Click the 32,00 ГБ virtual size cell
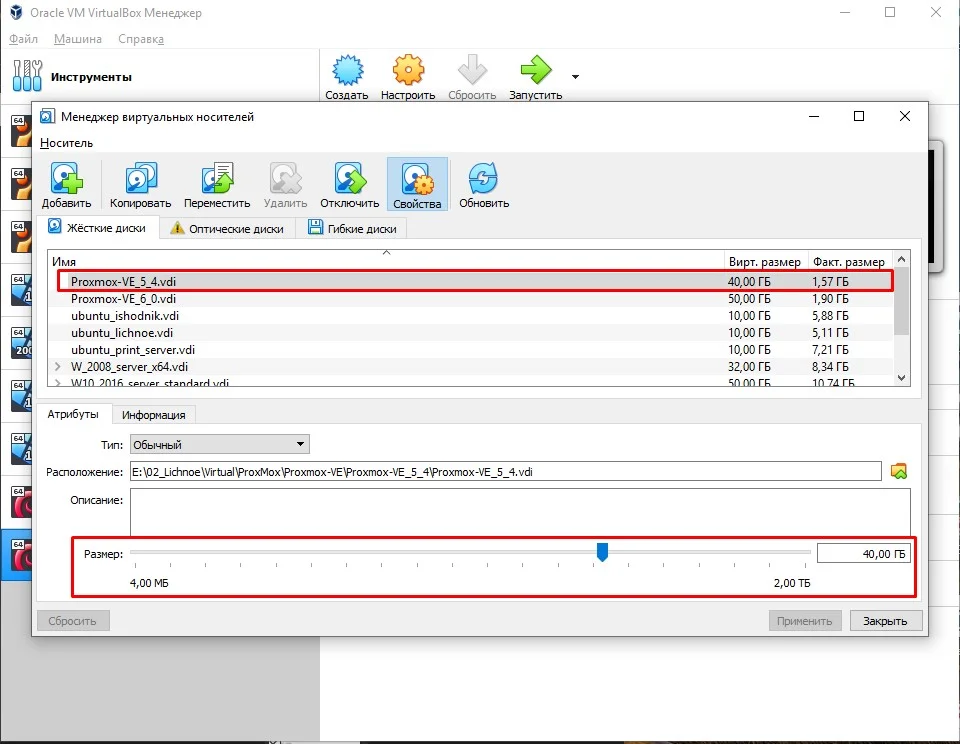Image resolution: width=960 pixels, height=744 pixels. [749, 367]
